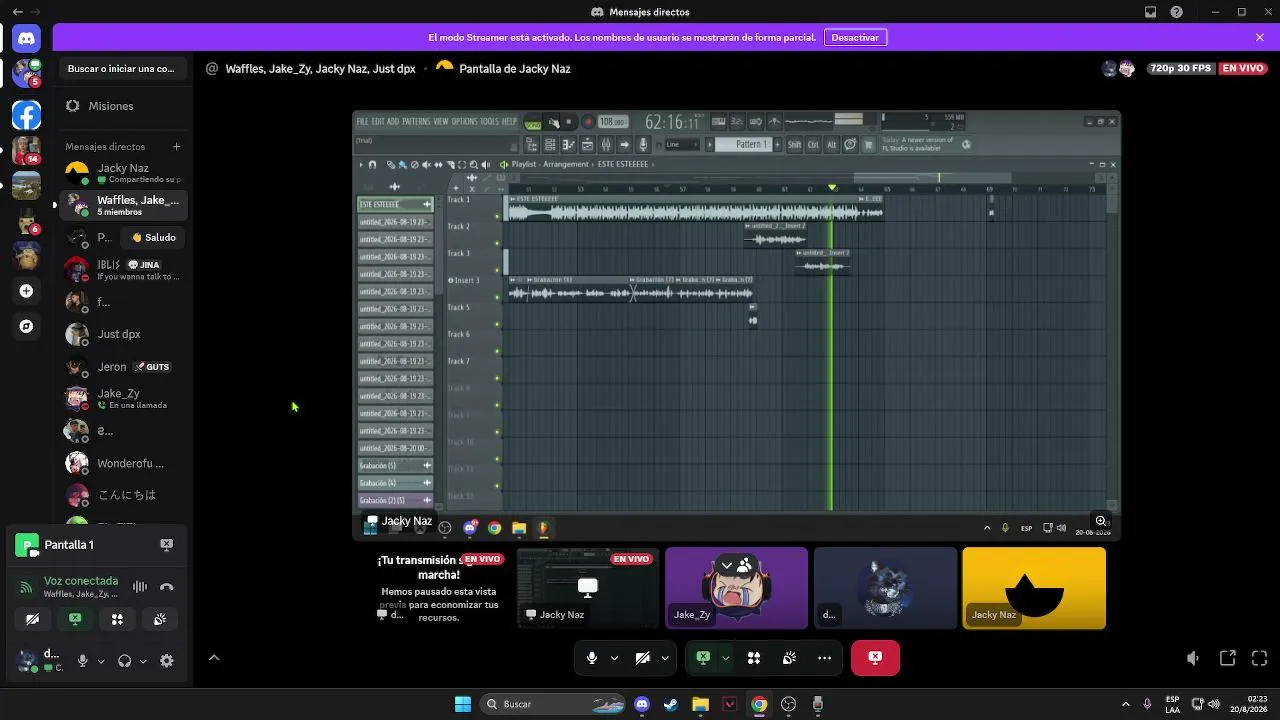This screenshot has height=720, width=1280.
Task: Create a new DM with plus icon
Action: coord(176,146)
